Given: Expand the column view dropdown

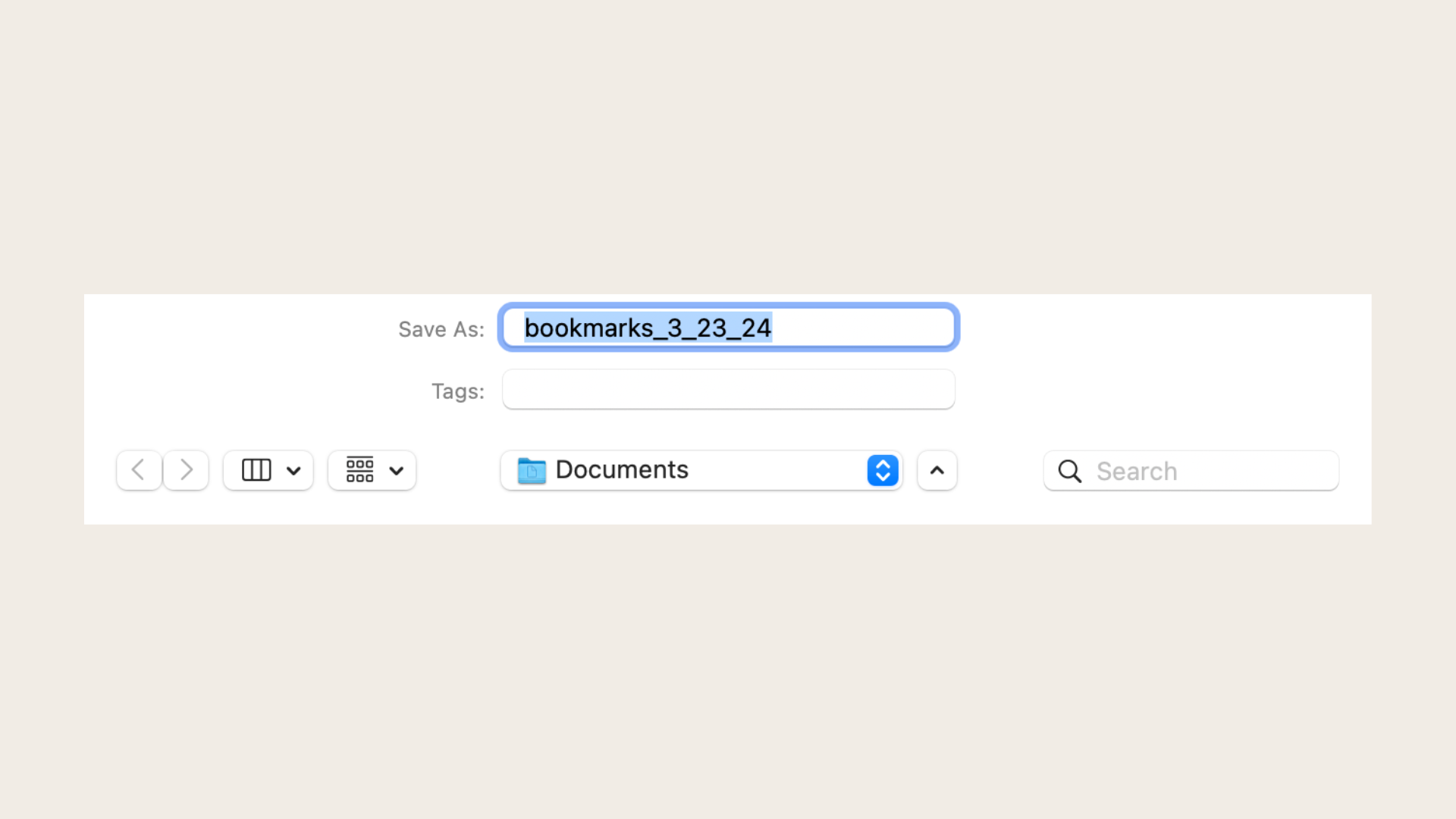Looking at the screenshot, I should tap(294, 470).
